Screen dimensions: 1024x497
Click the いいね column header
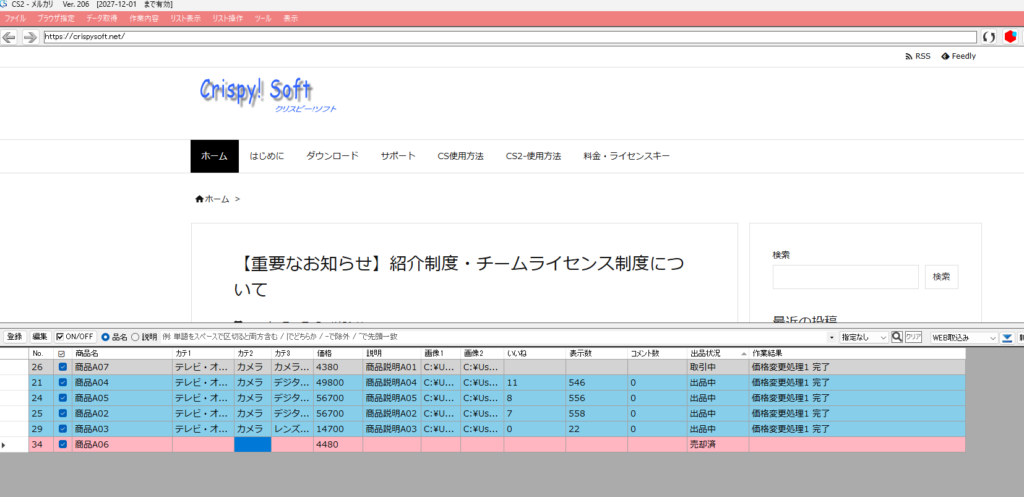tap(535, 353)
